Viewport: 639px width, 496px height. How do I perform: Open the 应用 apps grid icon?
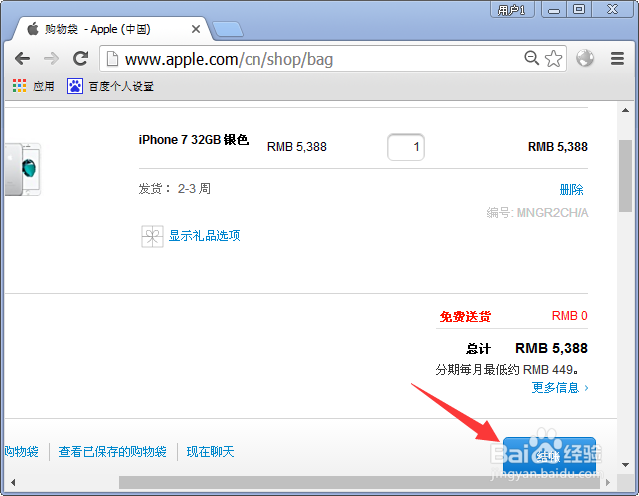tap(19, 86)
